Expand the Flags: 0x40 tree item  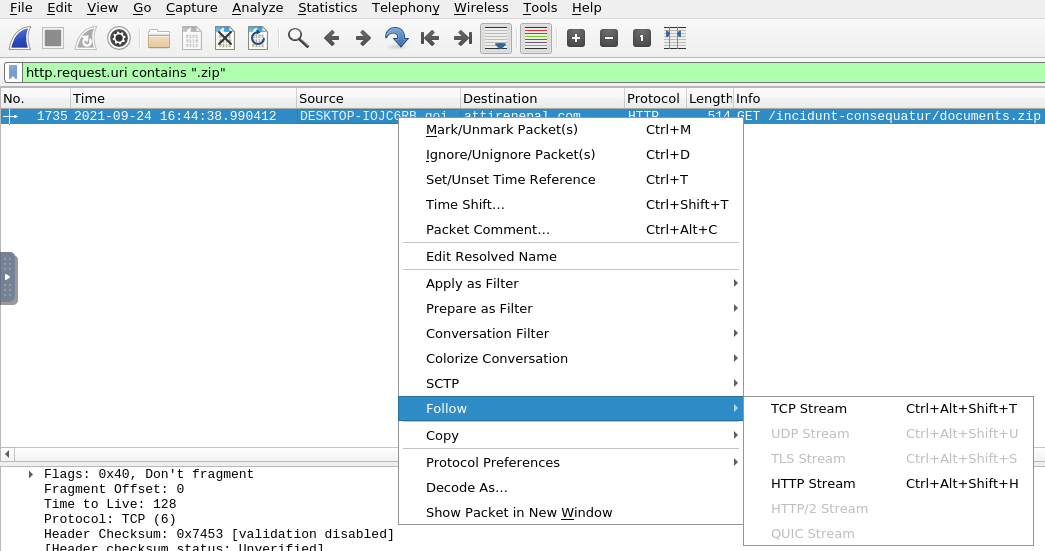(x=31, y=474)
